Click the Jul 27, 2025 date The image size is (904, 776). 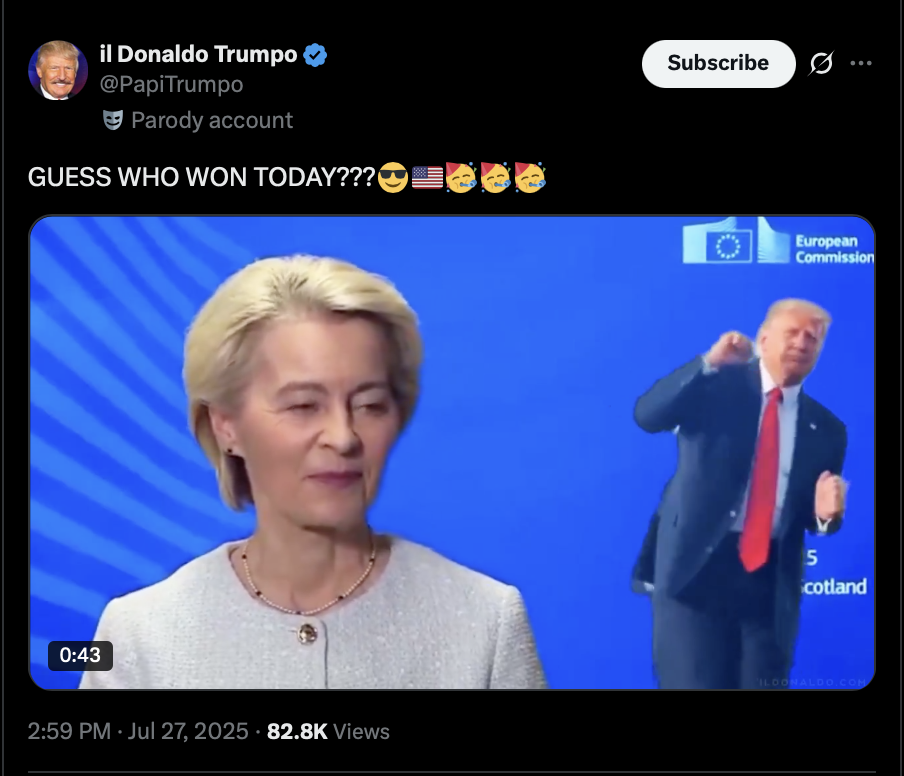188,731
